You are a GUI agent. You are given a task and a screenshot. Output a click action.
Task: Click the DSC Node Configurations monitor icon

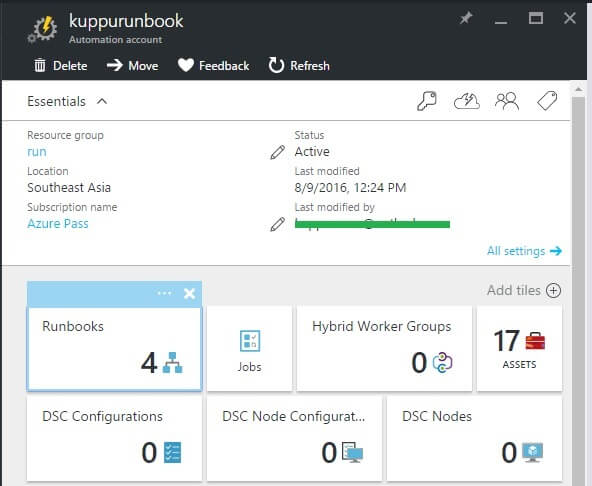[x=353, y=452]
